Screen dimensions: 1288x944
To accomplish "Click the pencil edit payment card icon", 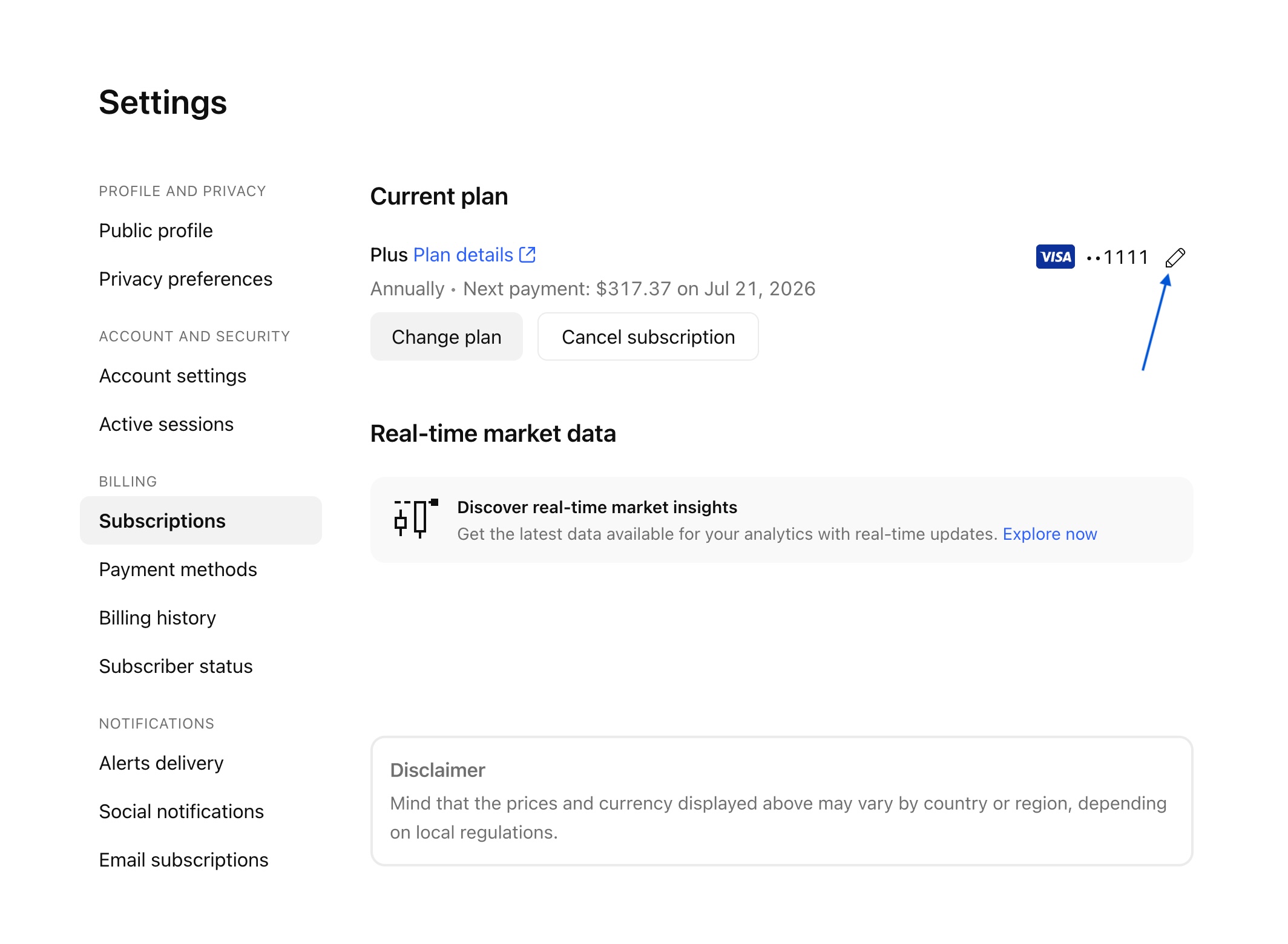I will click(1175, 258).
